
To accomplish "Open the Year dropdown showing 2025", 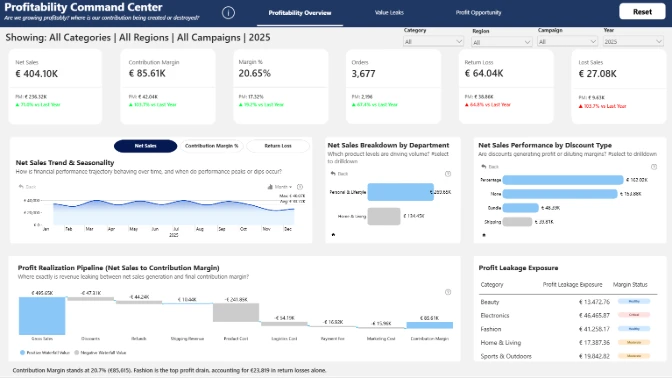I will (633, 42).
